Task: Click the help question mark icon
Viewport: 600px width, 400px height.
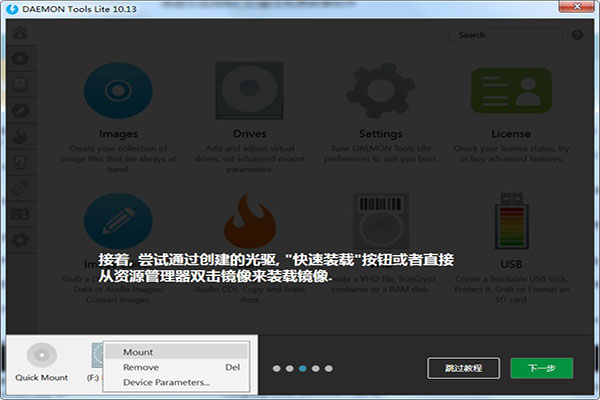Action: point(577,35)
